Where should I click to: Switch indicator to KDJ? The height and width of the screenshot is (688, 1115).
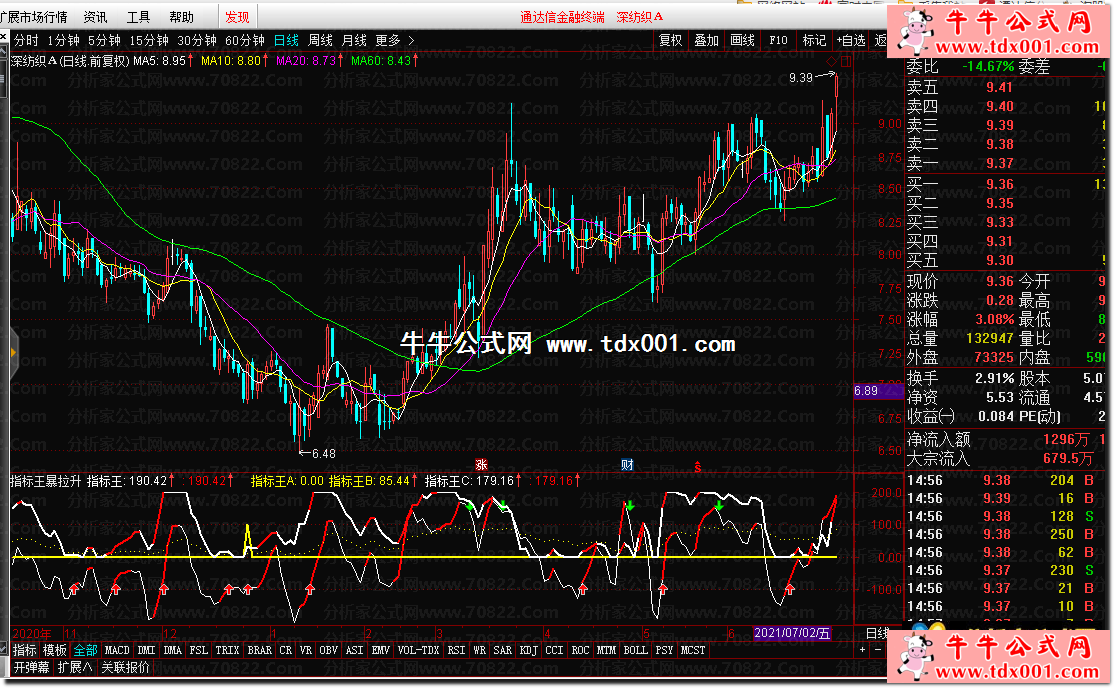[528, 650]
